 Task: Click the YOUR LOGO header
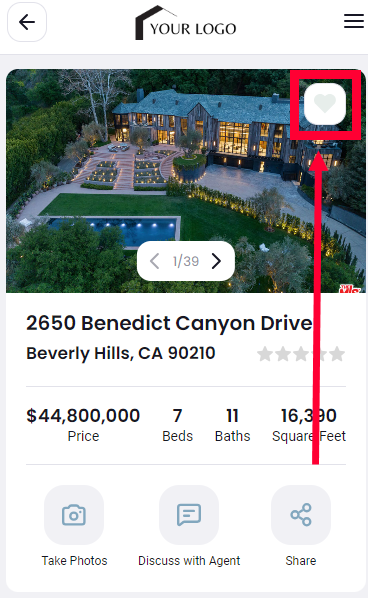tap(186, 23)
